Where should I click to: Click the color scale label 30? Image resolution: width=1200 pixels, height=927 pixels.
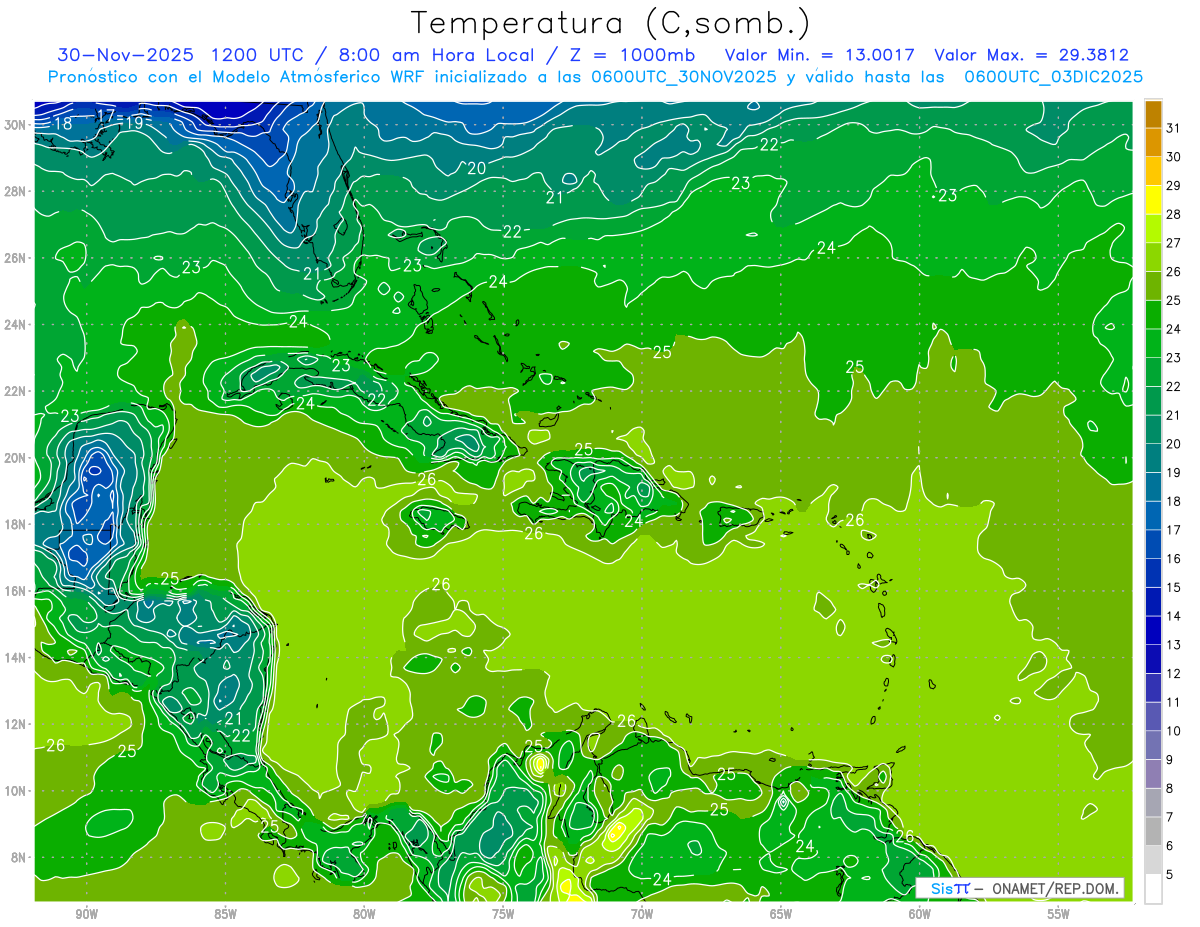[x=1174, y=156]
